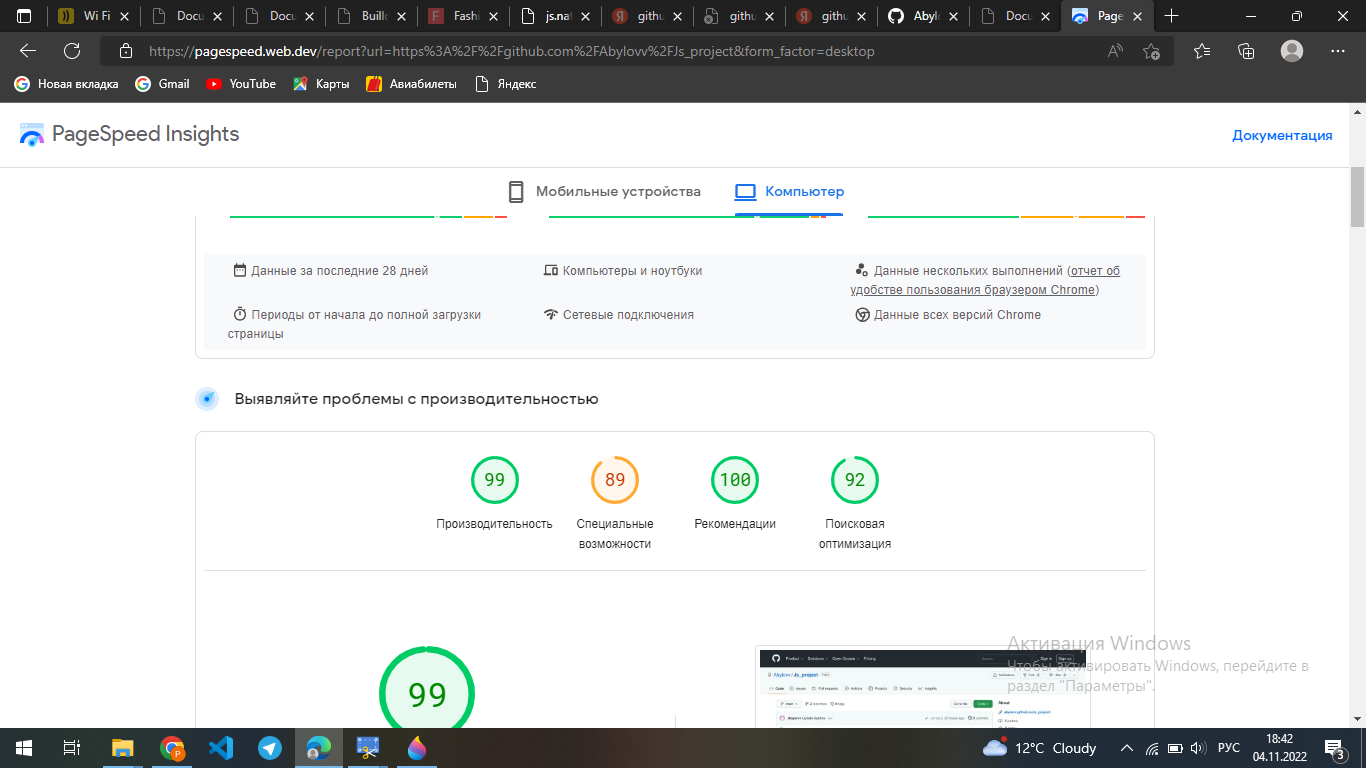Click the browser profile avatar icon
Image resolution: width=1366 pixels, height=768 pixels.
(x=1292, y=51)
